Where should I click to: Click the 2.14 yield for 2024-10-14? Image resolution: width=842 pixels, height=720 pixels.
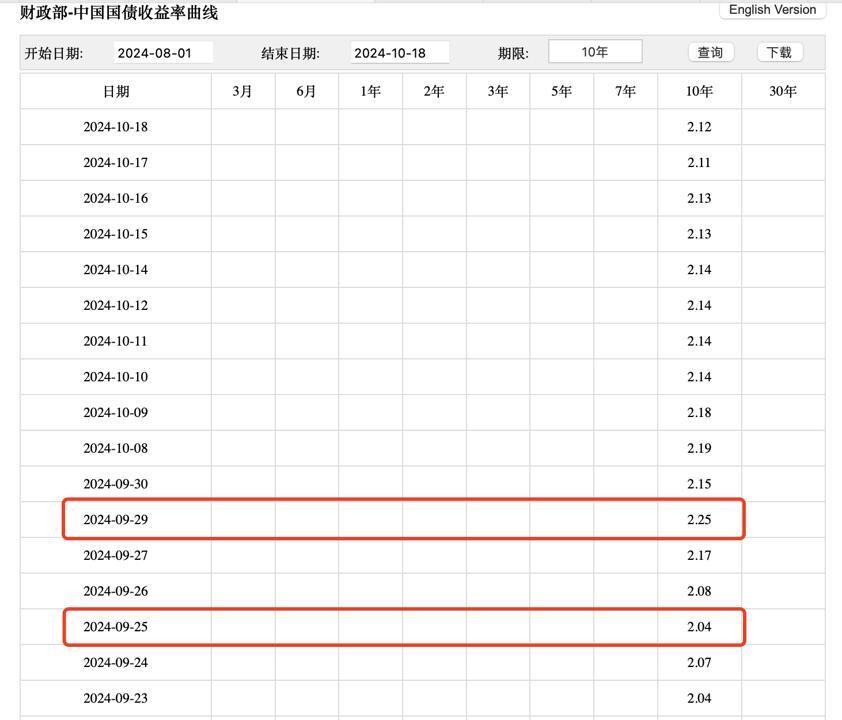point(699,270)
